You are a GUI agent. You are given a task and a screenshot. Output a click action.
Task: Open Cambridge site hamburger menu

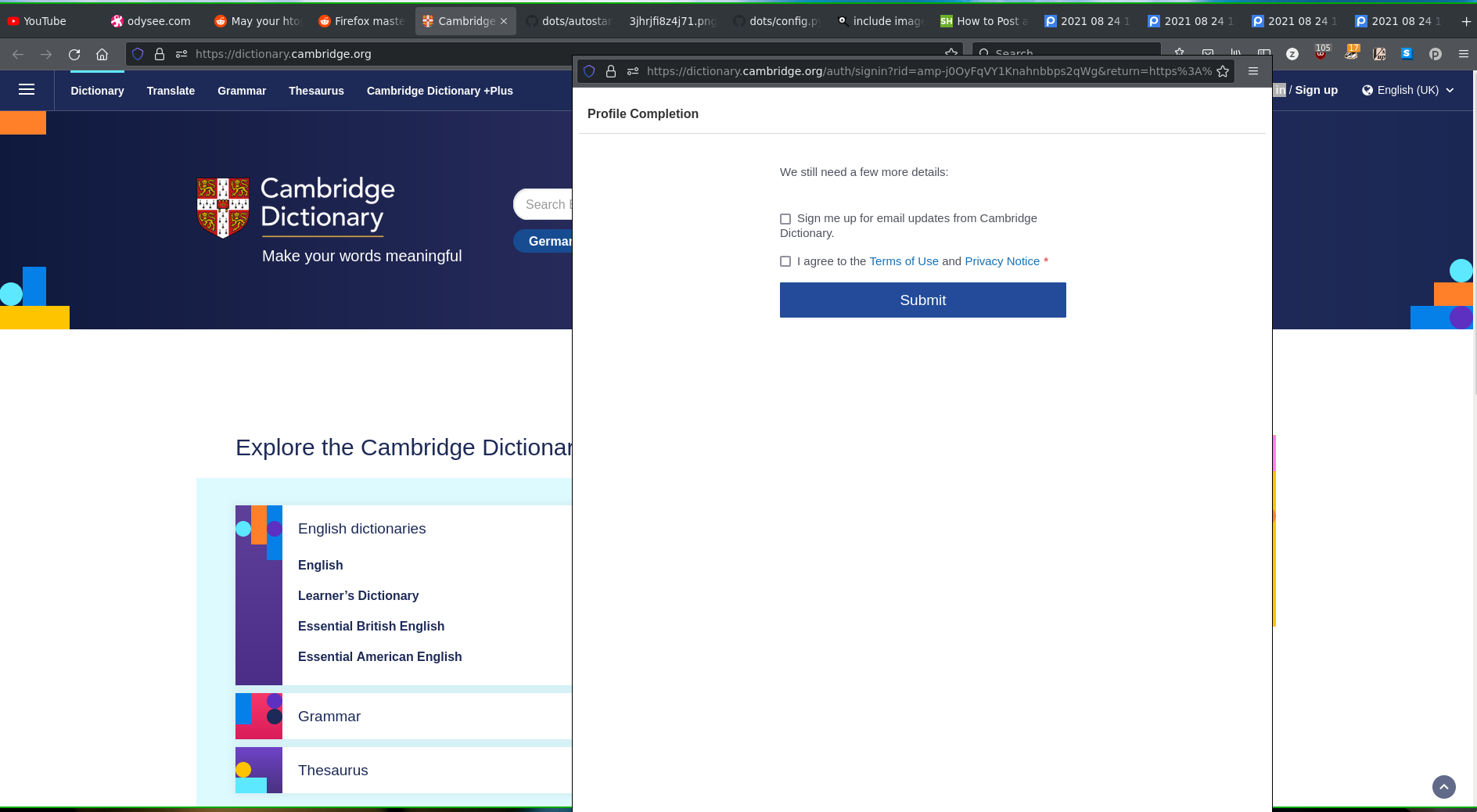(27, 90)
